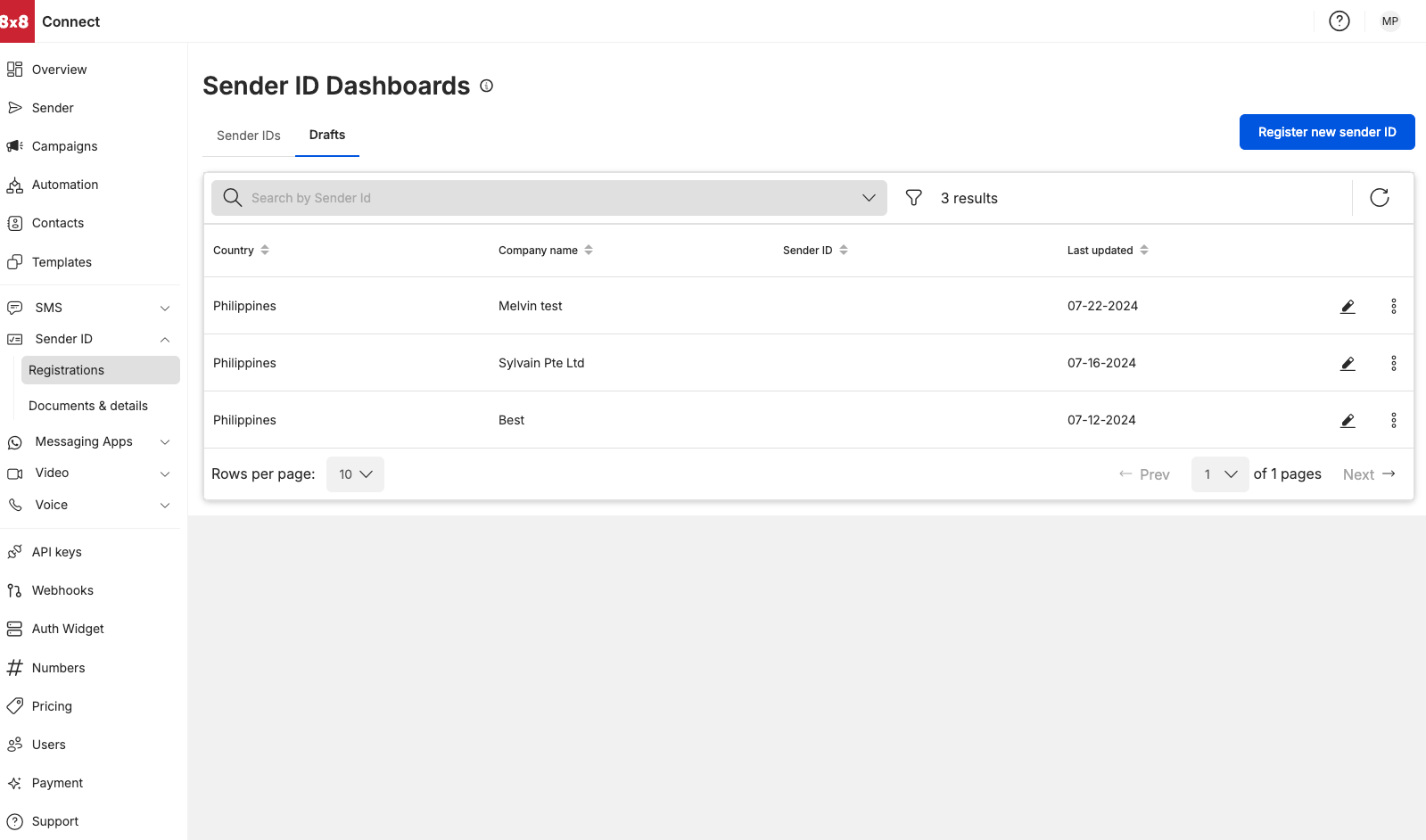Image resolution: width=1426 pixels, height=840 pixels.
Task: Click the info icon beside Sender ID Dashboards
Action: [x=487, y=86]
